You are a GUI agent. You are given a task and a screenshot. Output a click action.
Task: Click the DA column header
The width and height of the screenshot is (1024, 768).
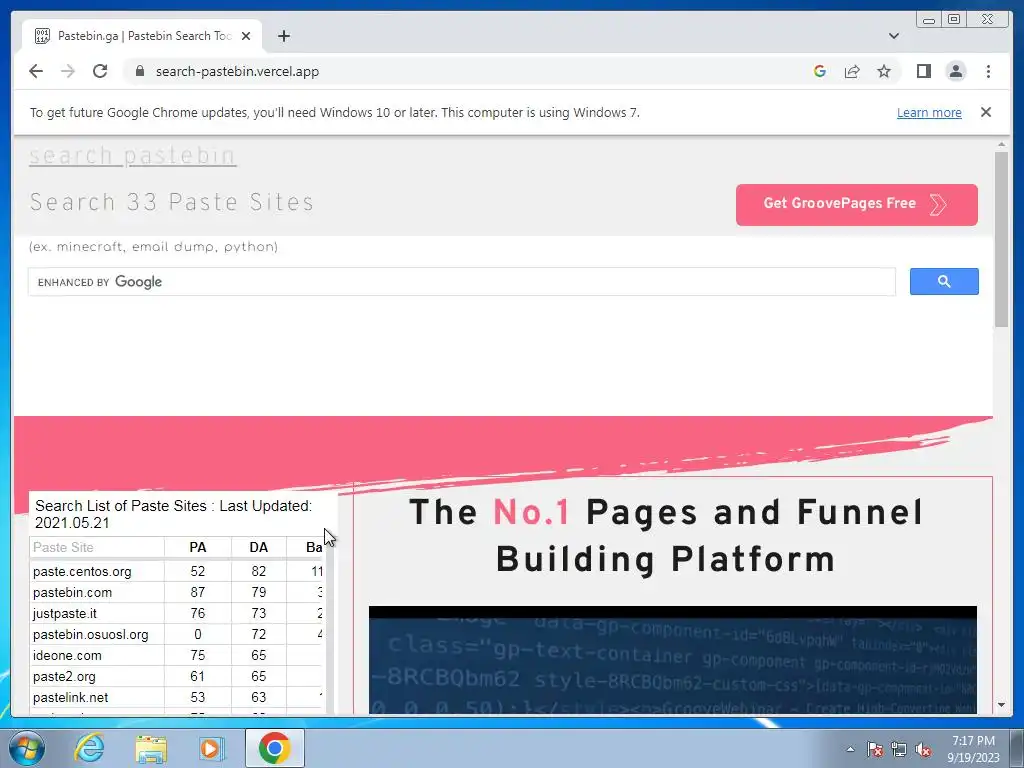259,547
